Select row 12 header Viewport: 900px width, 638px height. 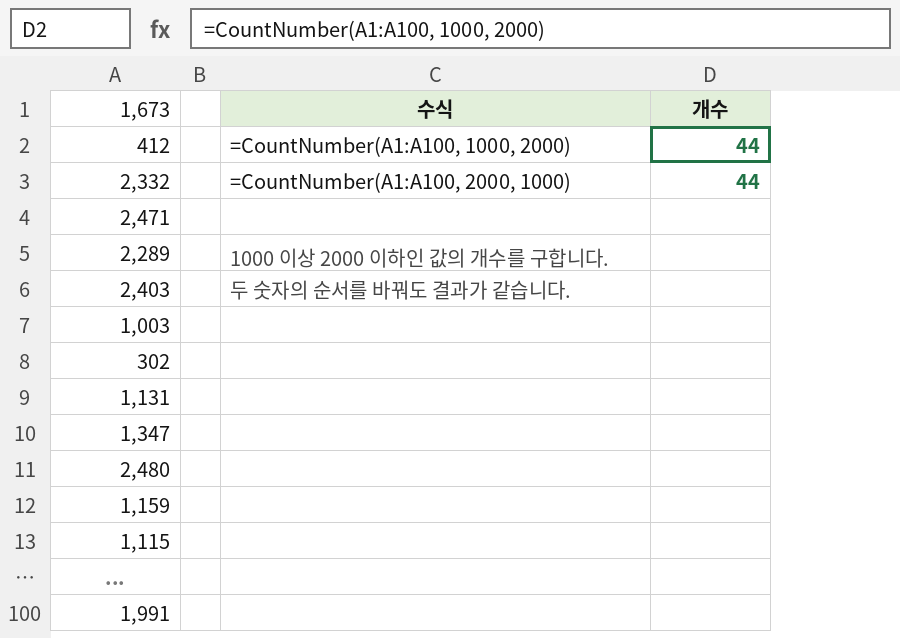[25, 505]
